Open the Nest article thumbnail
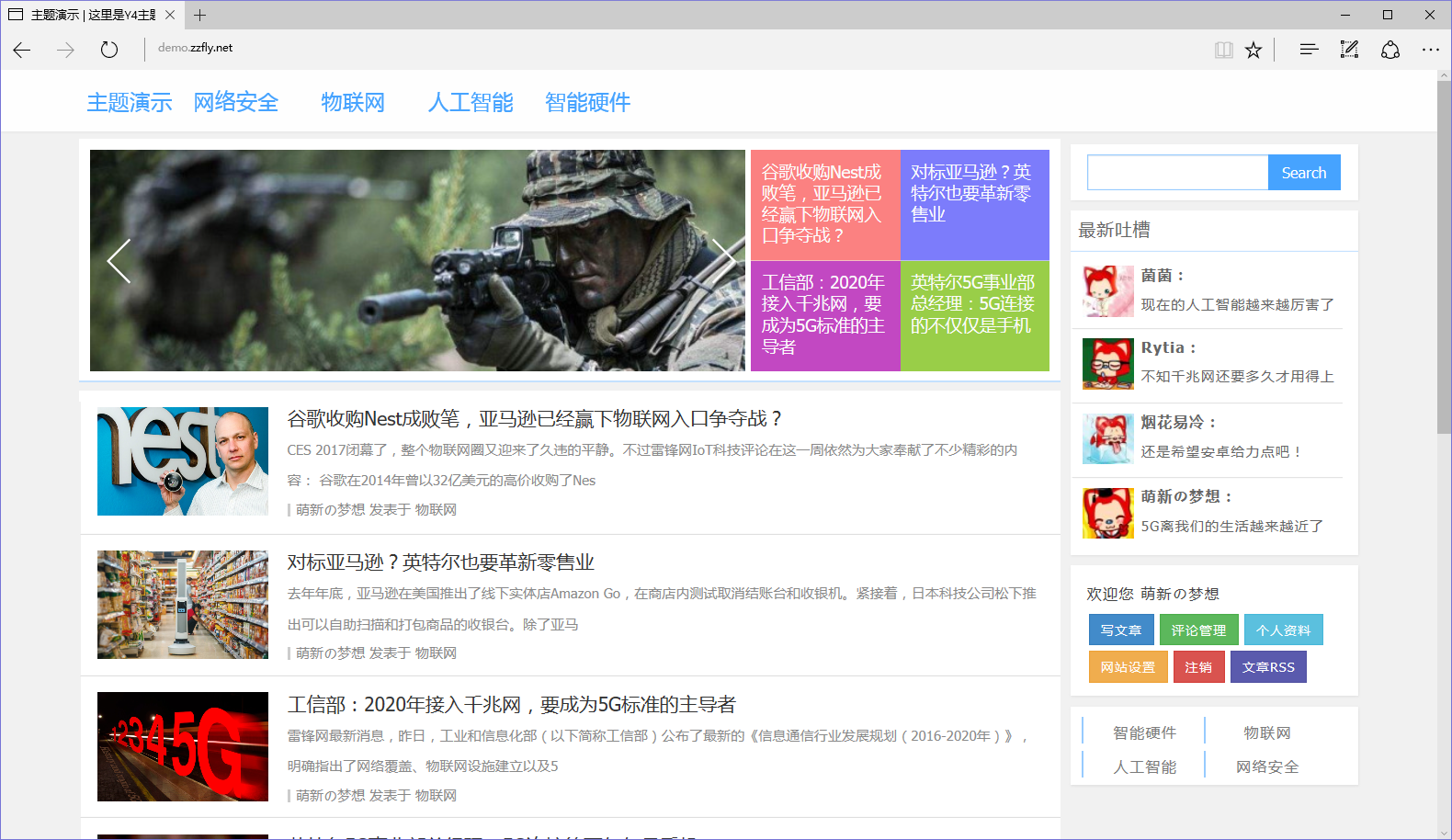The width and height of the screenshot is (1452, 840). [183, 461]
